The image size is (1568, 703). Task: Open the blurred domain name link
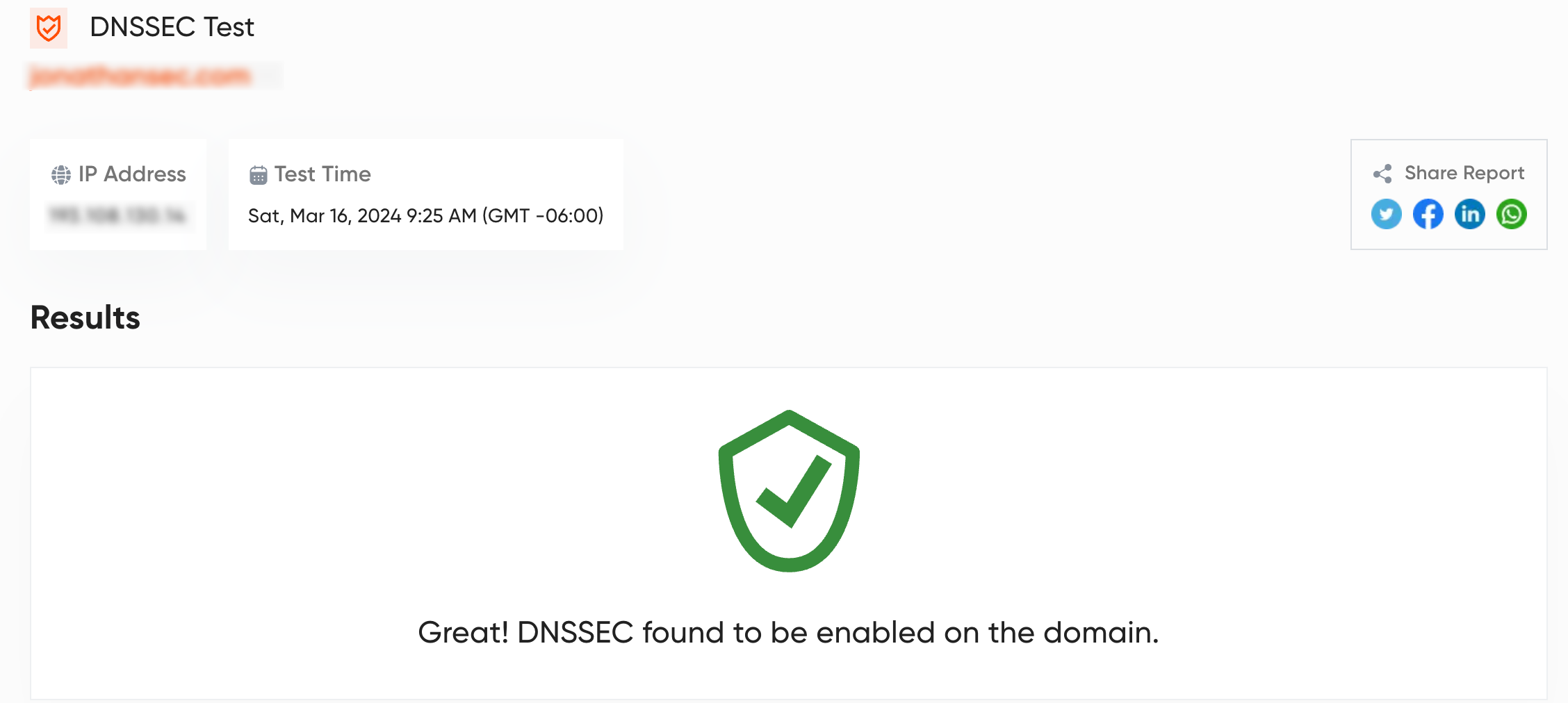click(140, 76)
